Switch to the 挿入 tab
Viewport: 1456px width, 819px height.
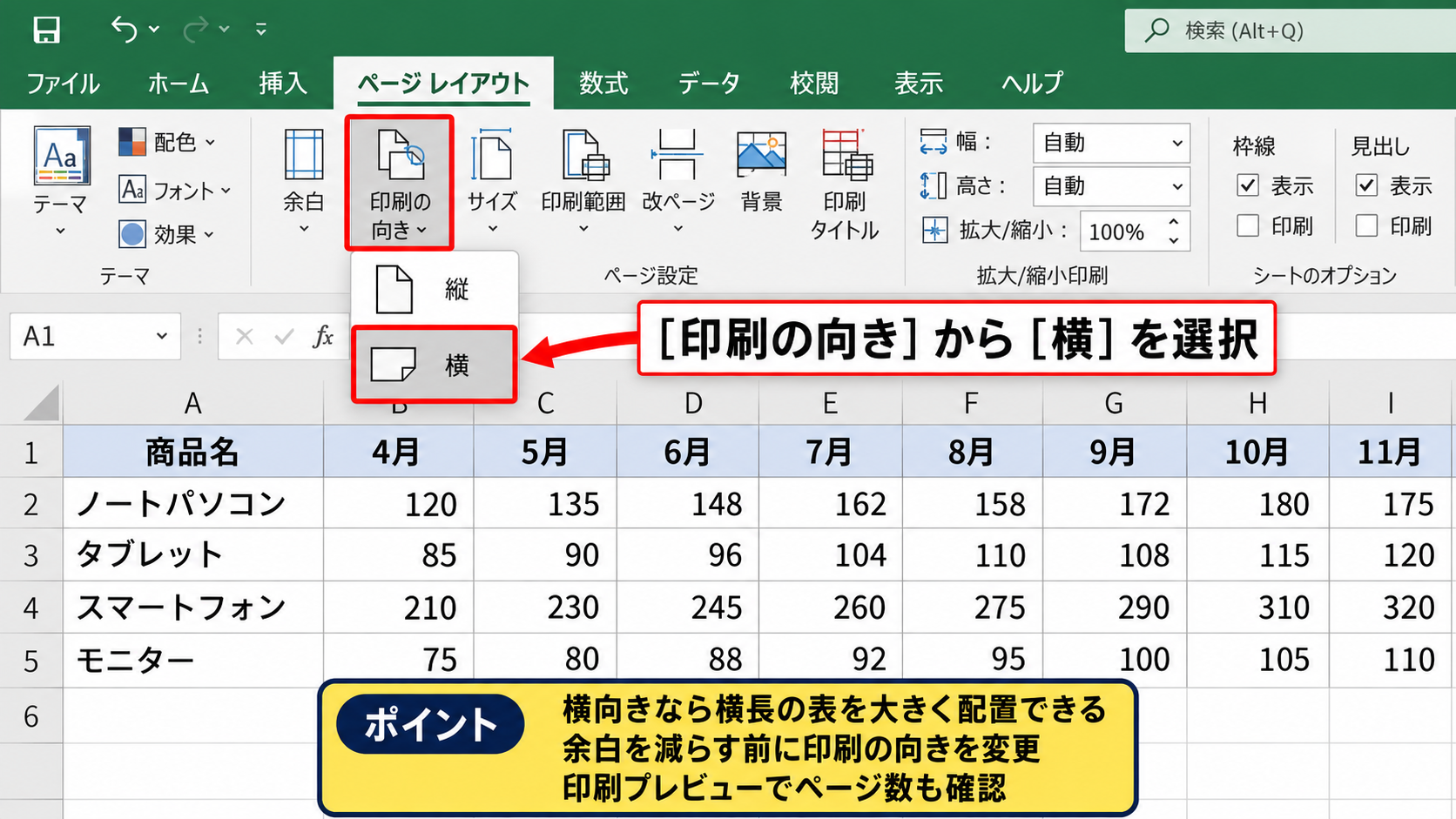pyautogui.click(x=283, y=84)
